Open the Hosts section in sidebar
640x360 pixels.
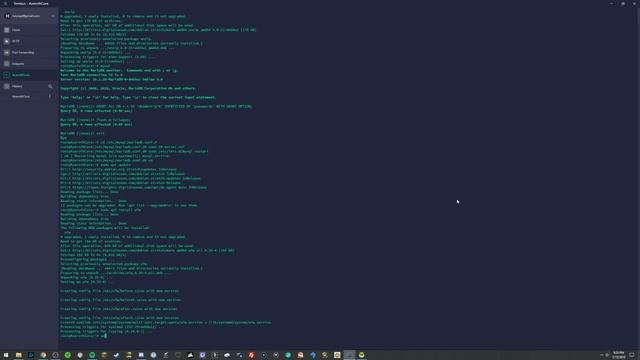29,30
